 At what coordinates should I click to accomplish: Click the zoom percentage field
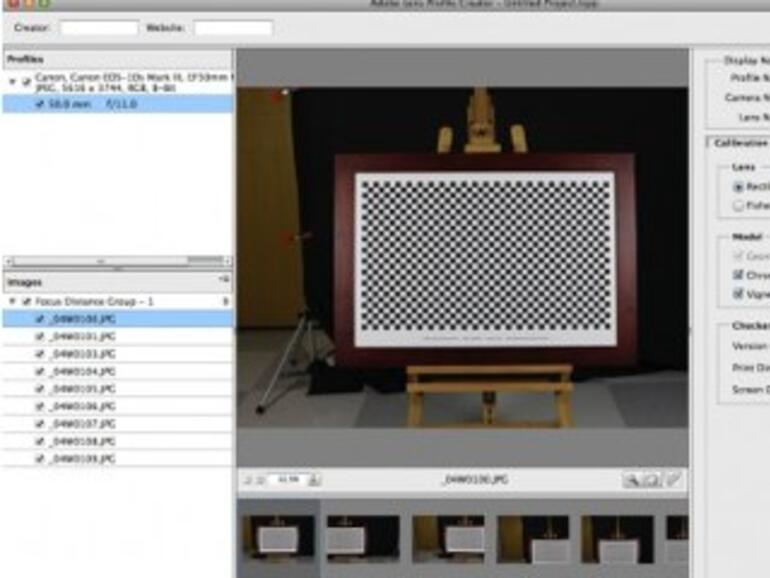point(289,479)
